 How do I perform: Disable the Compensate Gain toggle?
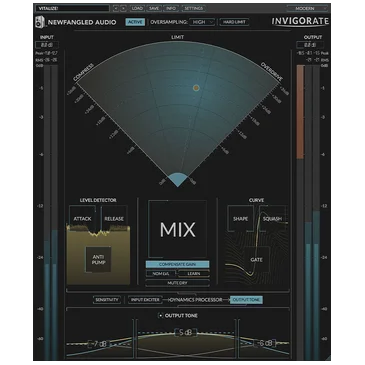177,264
